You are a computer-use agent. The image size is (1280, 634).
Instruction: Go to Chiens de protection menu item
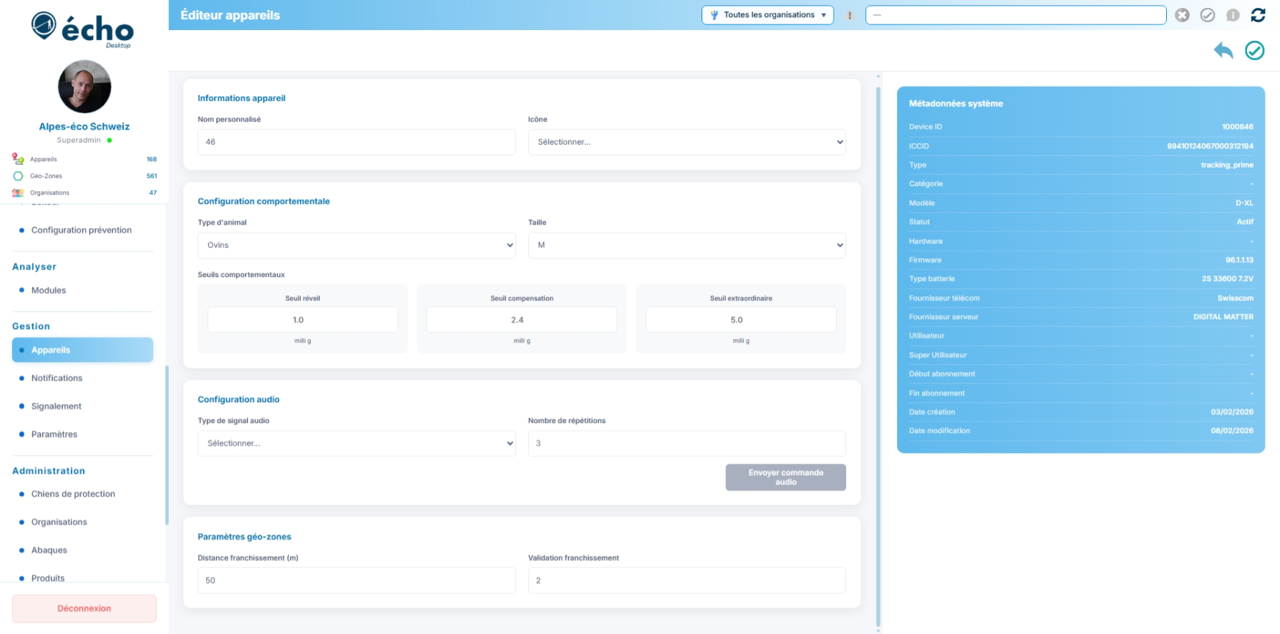[73, 494]
